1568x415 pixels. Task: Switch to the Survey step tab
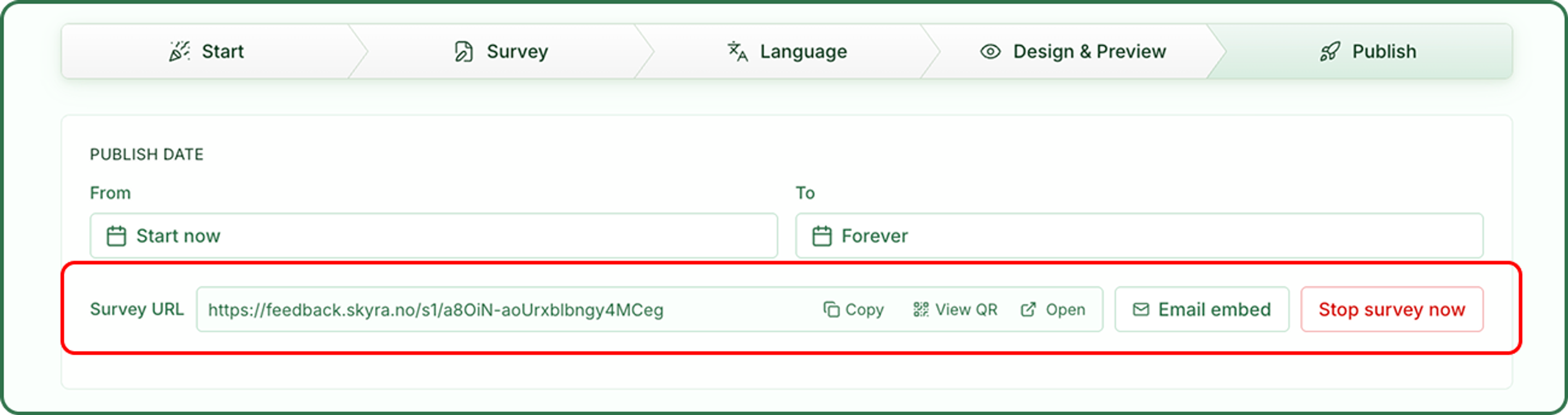coord(501,52)
